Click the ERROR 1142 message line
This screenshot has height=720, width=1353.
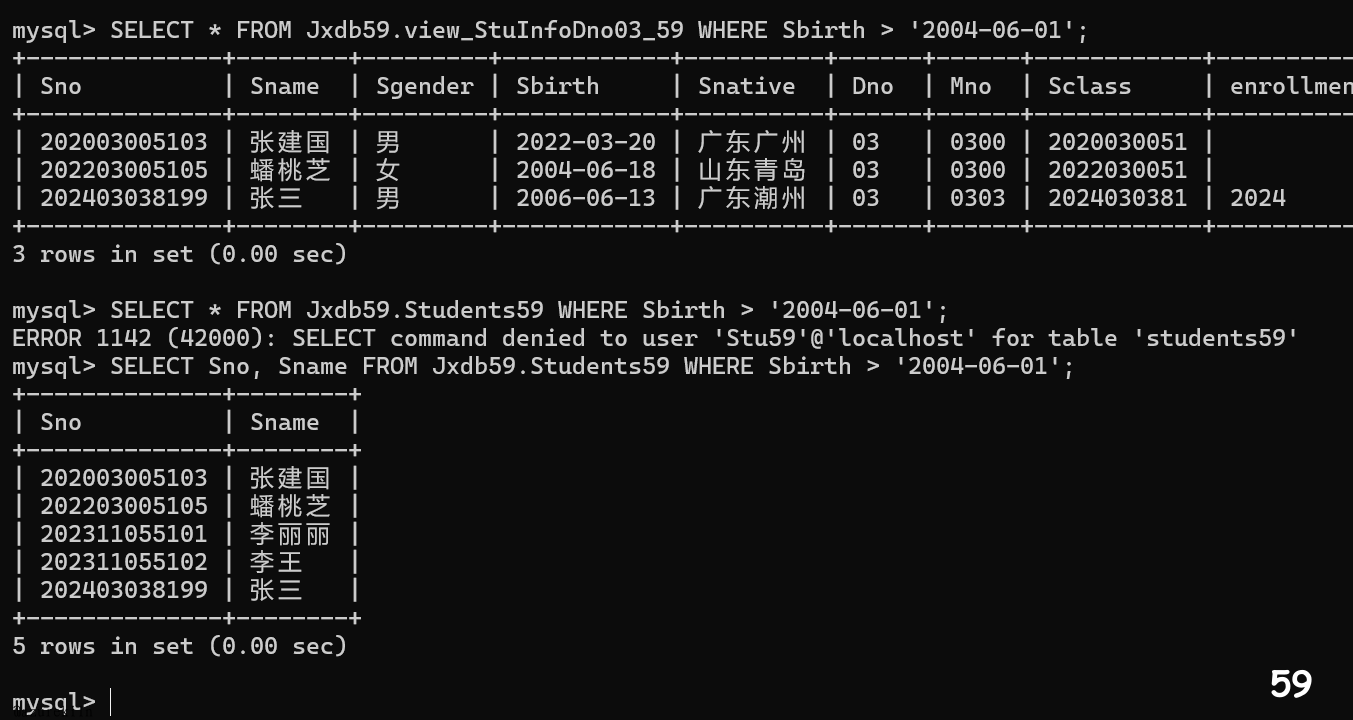pos(655,338)
